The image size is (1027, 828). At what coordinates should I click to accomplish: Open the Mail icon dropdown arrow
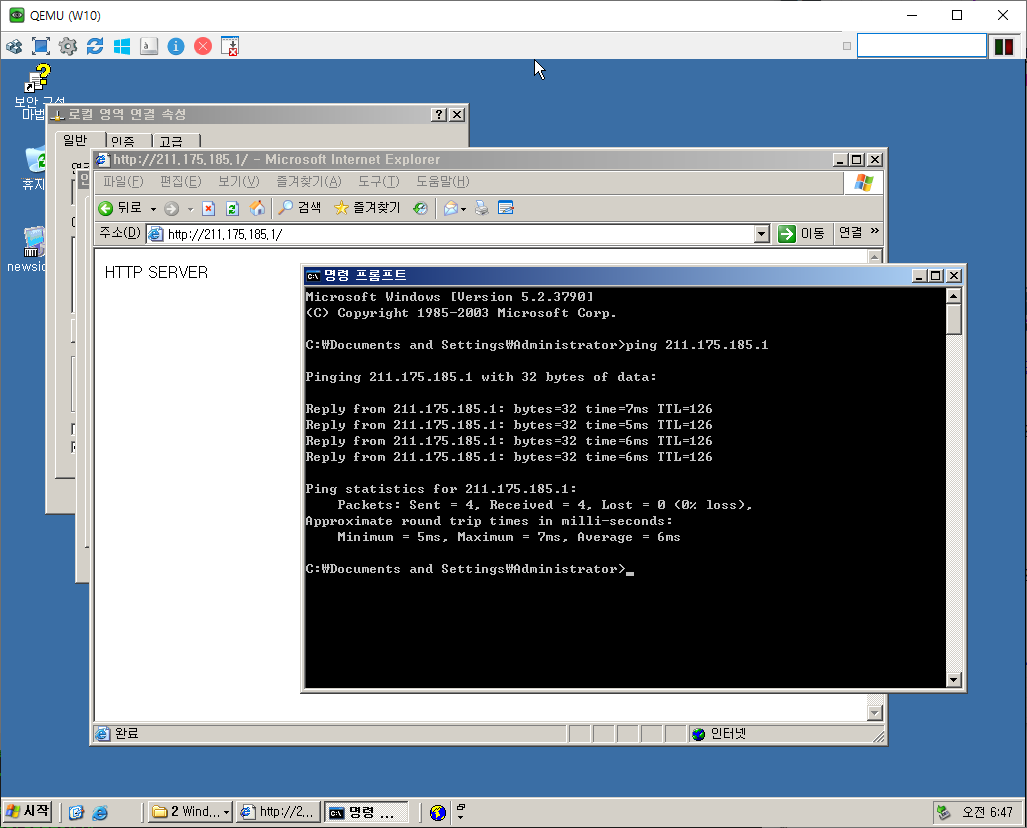tap(463, 210)
